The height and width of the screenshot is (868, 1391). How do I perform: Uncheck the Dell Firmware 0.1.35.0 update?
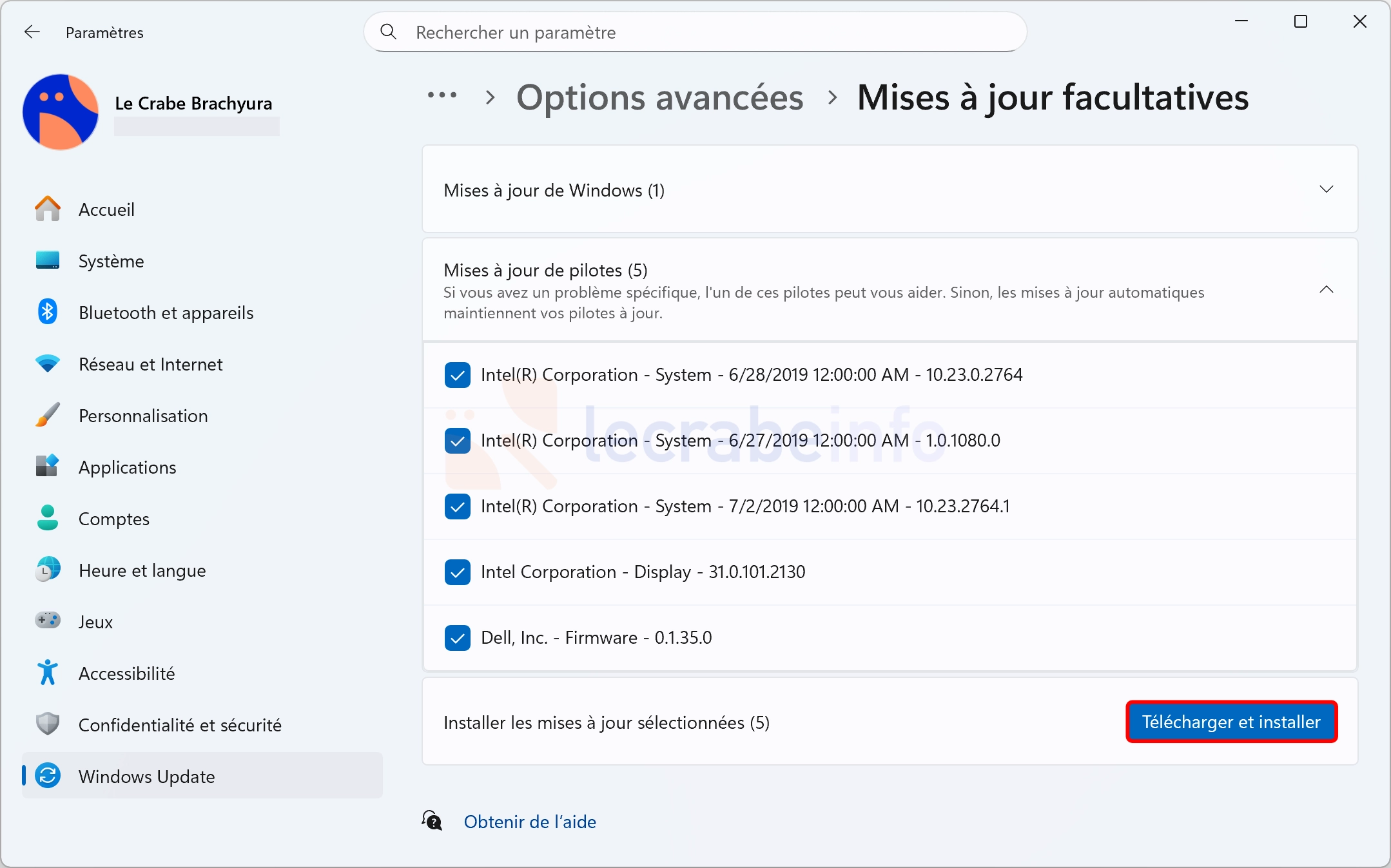point(457,638)
